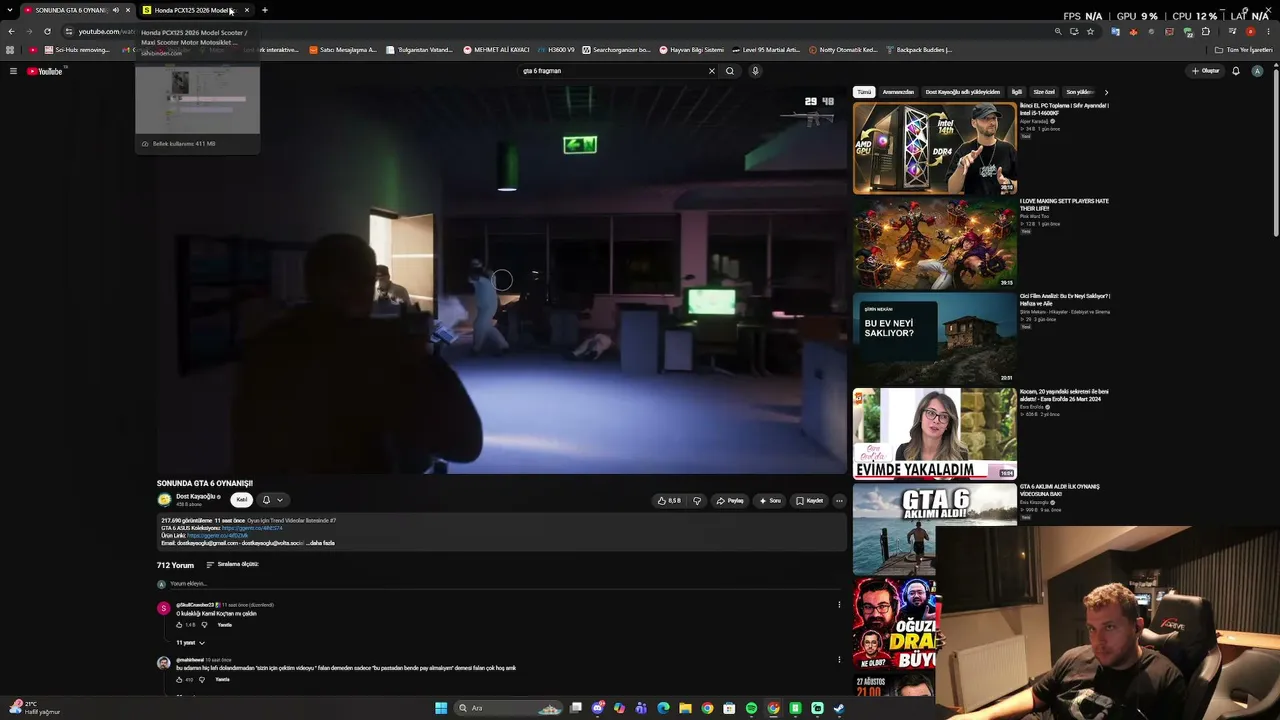Open the Chrome three-dot menu

point(1269,31)
